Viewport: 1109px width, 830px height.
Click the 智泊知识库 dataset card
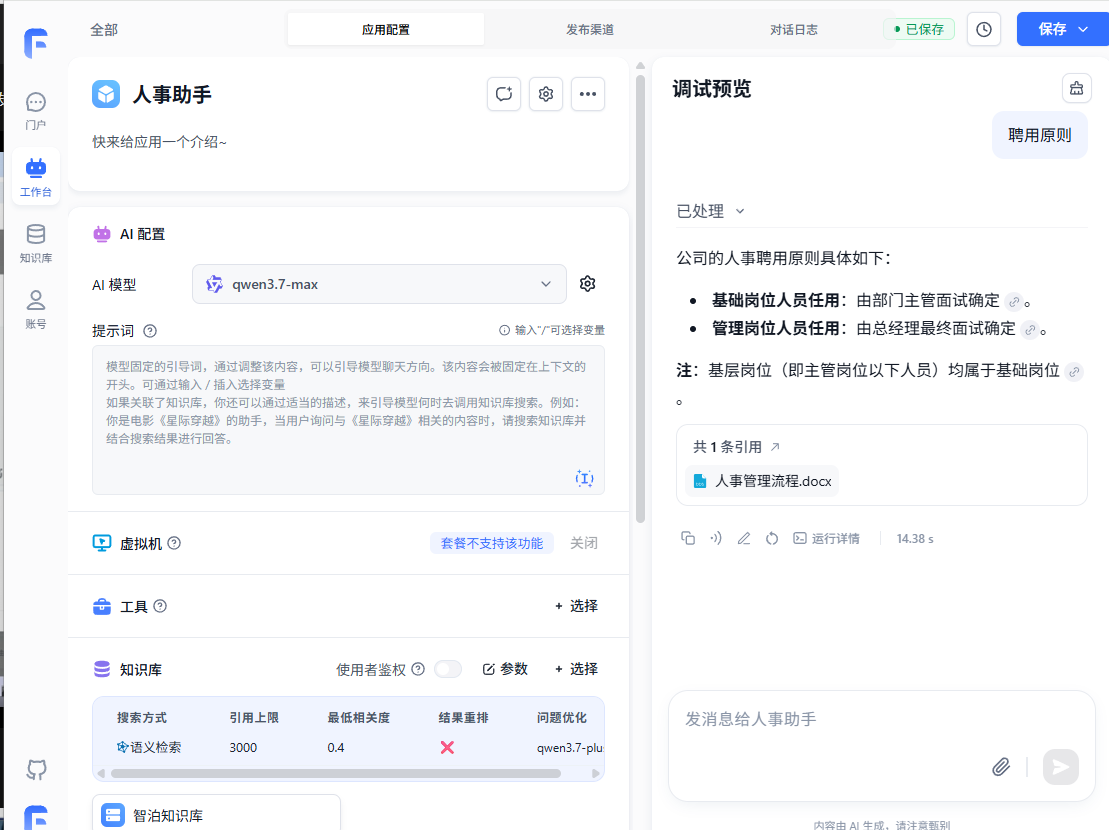pos(216,812)
